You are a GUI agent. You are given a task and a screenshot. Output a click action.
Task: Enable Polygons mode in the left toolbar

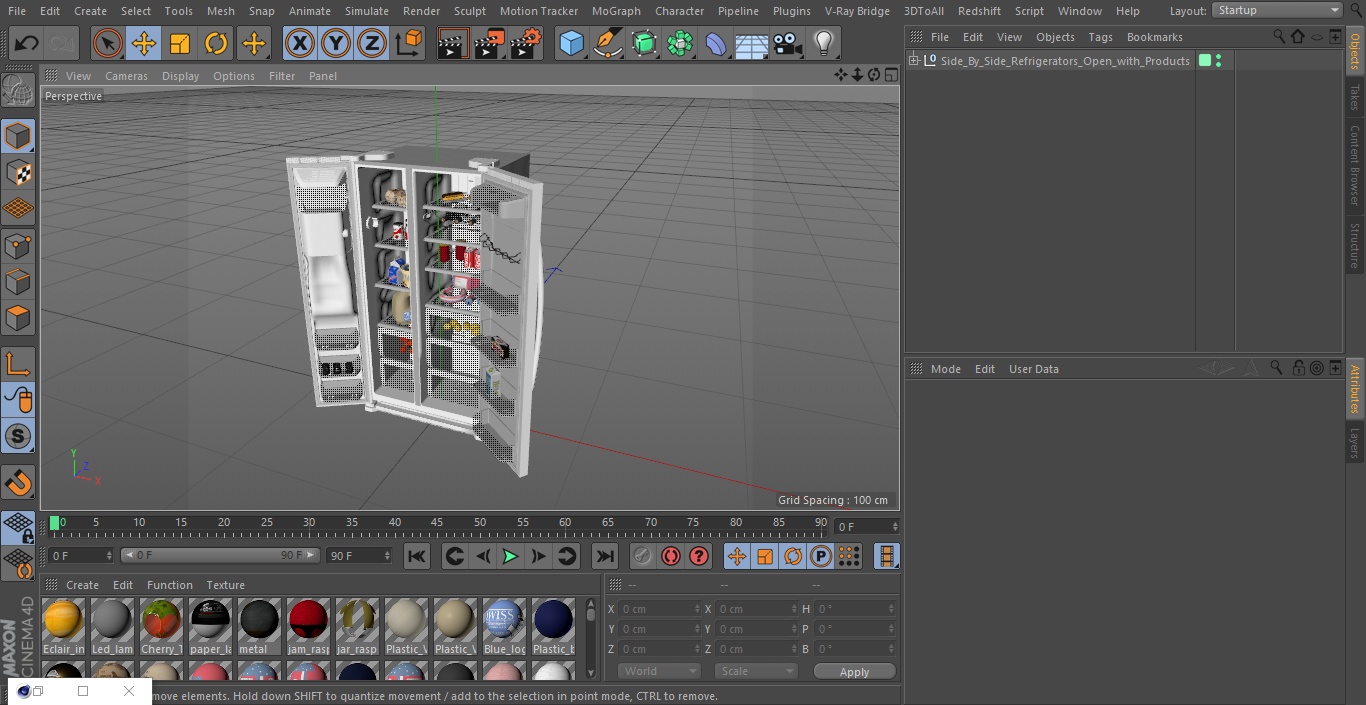(x=18, y=319)
